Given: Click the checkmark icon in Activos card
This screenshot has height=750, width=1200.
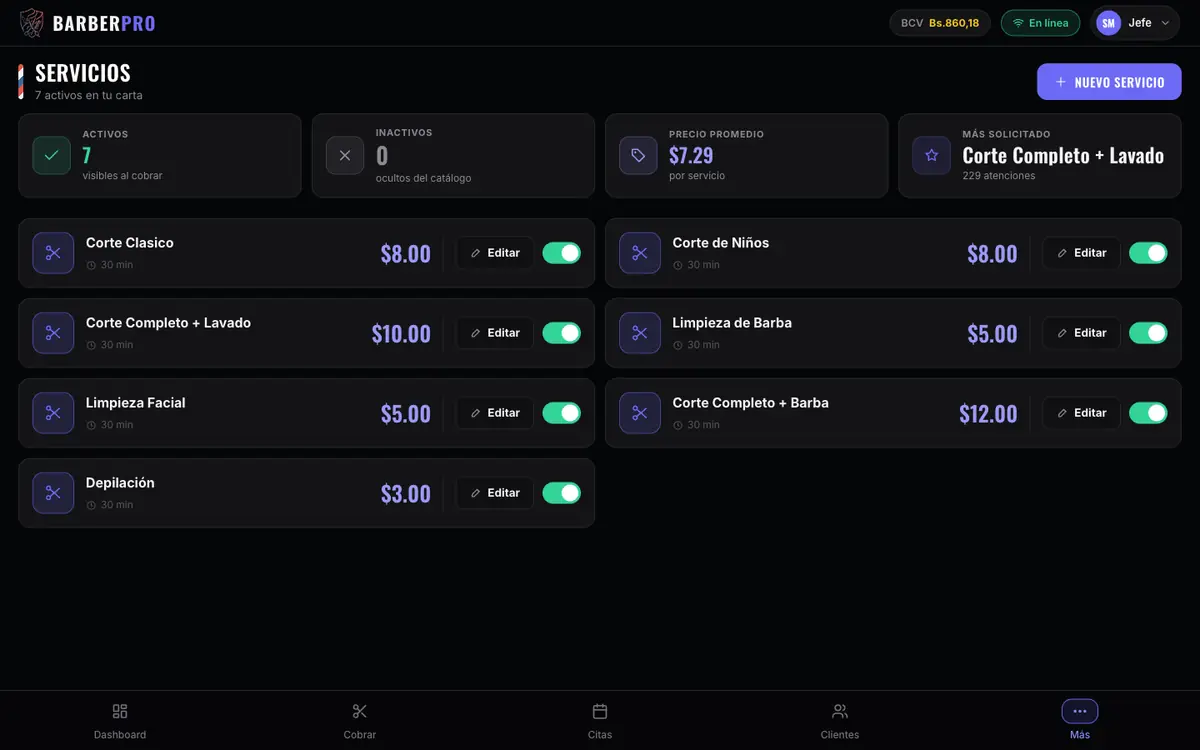Looking at the screenshot, I should point(52,155).
